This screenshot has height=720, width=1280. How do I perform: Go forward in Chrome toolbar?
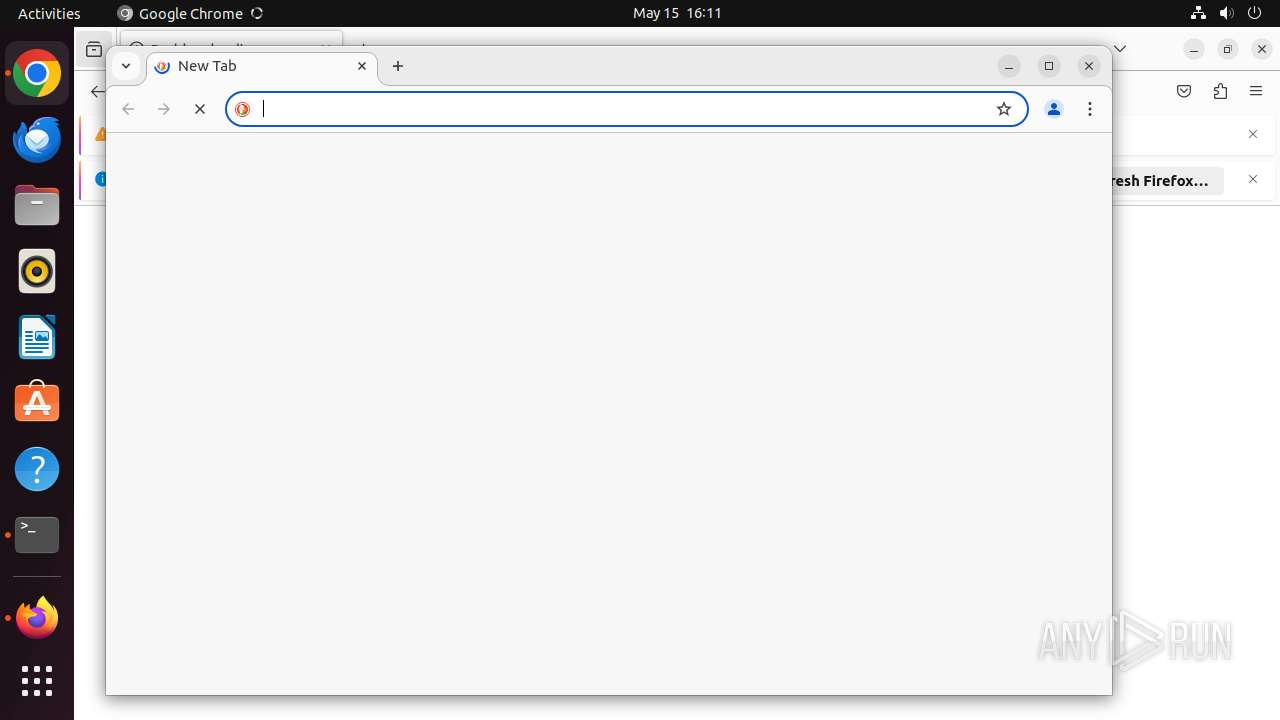click(x=164, y=109)
